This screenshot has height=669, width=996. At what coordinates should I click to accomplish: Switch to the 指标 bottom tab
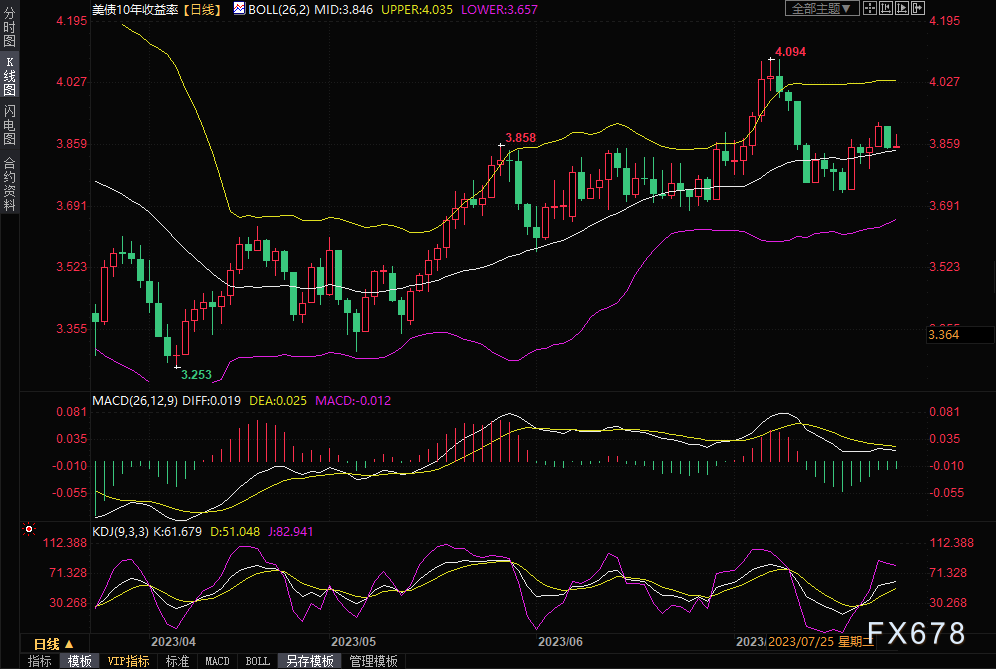(40, 661)
